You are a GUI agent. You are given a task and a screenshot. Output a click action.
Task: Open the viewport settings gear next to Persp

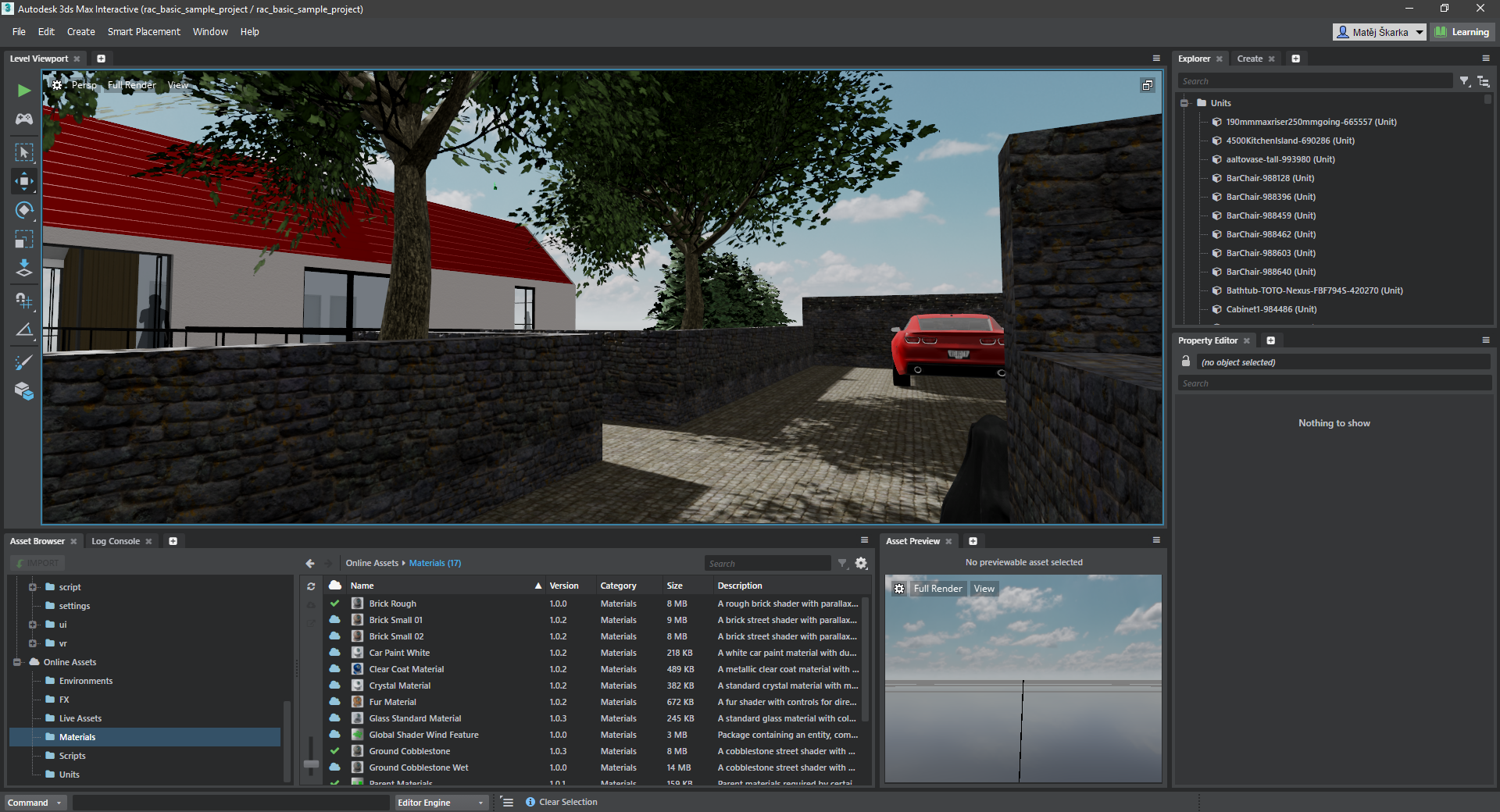pyautogui.click(x=57, y=85)
